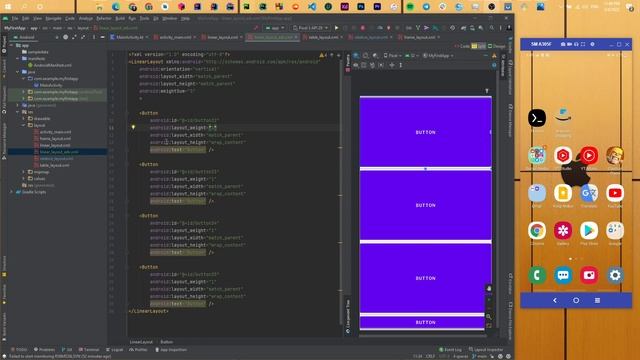Image resolution: width=640 pixels, height=360 pixels.
Task: Expand the values folder in project tree
Action: (24, 178)
